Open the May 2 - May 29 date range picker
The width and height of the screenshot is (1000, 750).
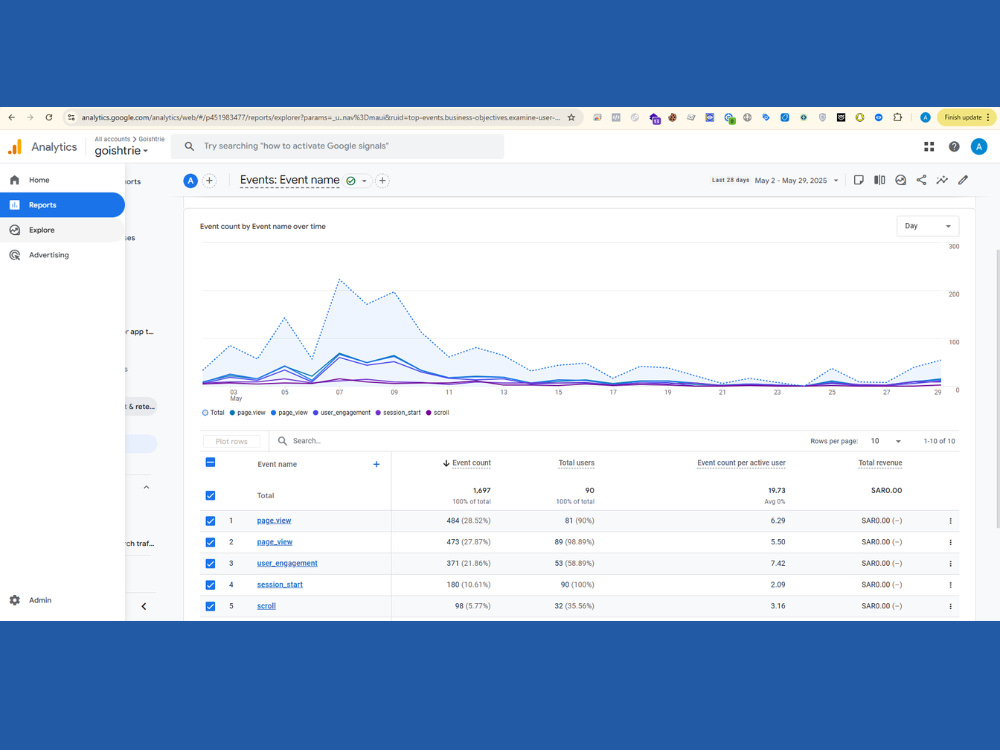[x=797, y=180]
